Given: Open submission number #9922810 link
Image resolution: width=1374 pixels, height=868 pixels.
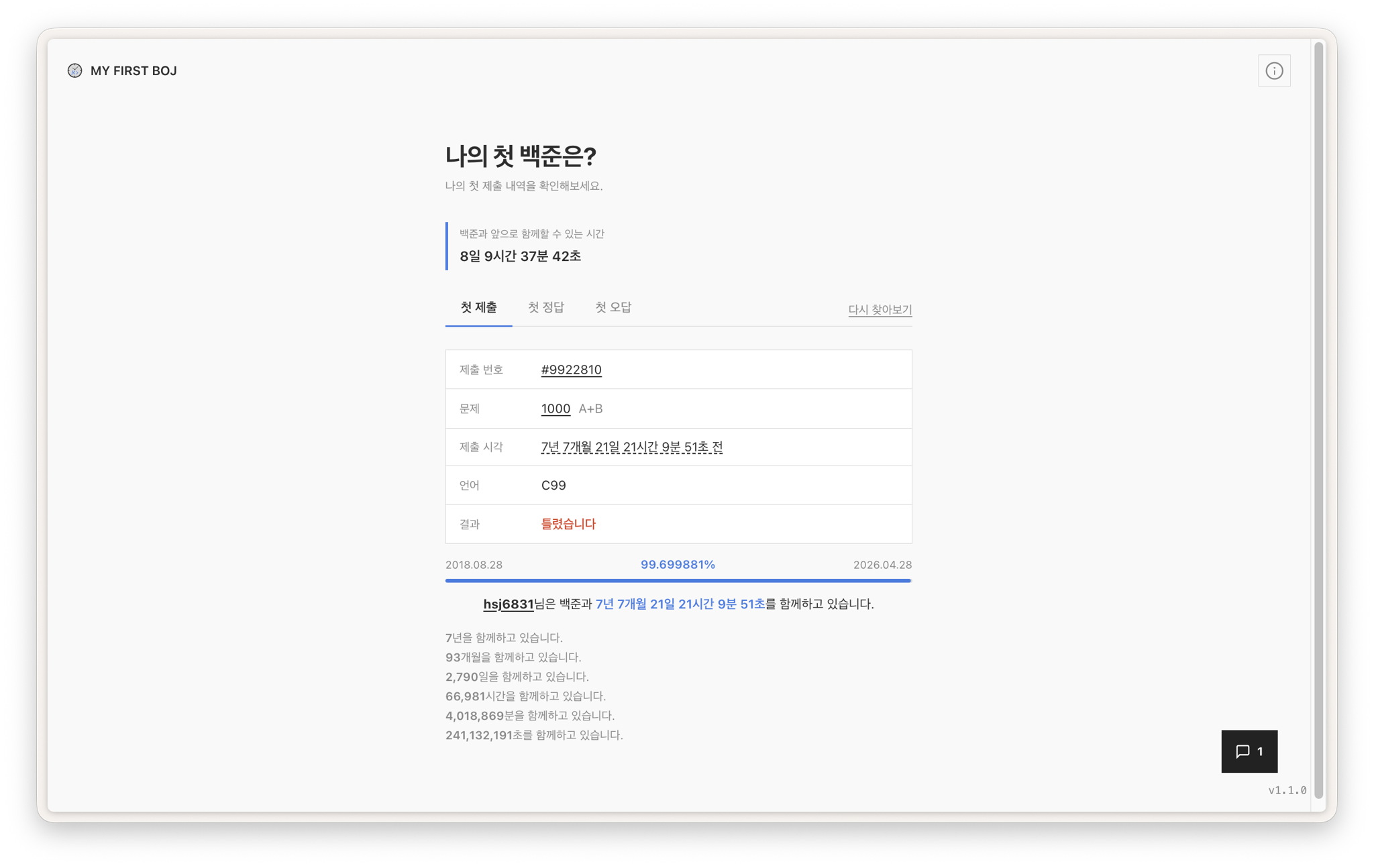Looking at the screenshot, I should click(x=571, y=370).
